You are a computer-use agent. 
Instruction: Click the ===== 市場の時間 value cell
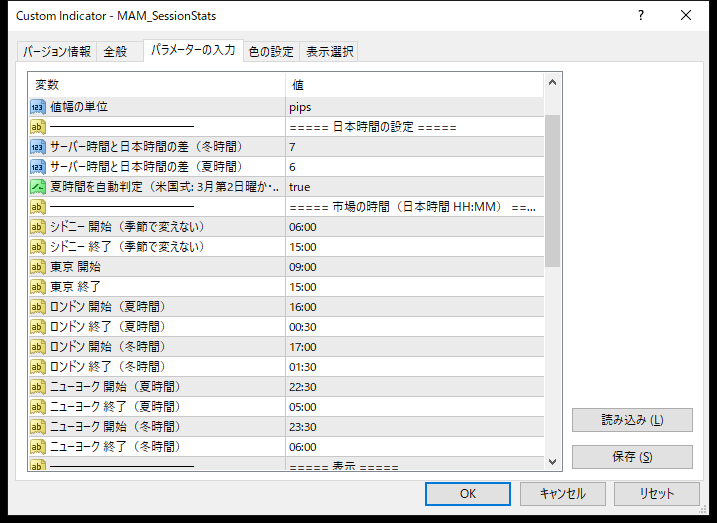click(x=415, y=207)
